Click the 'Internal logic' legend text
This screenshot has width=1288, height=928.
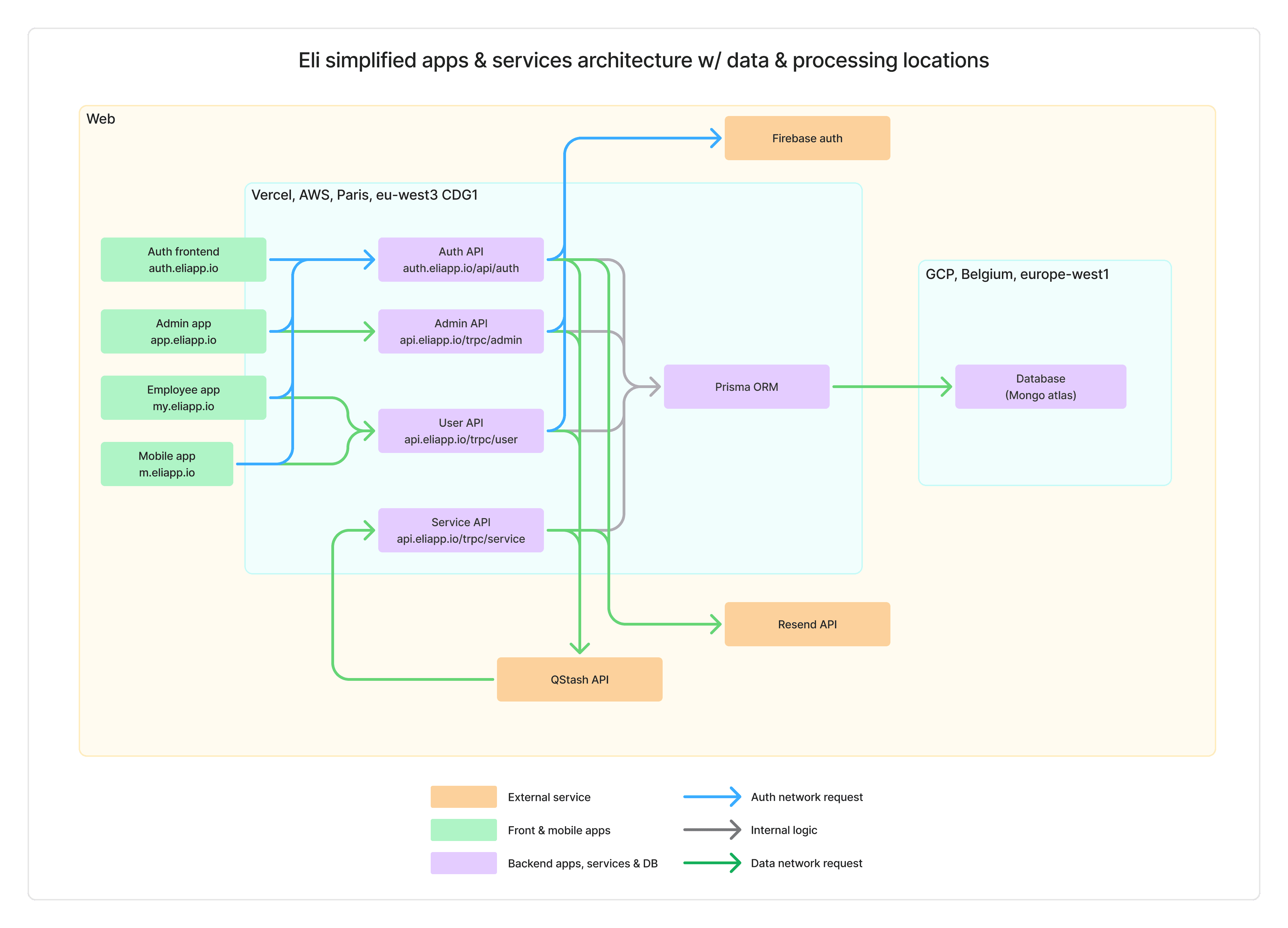(x=784, y=830)
